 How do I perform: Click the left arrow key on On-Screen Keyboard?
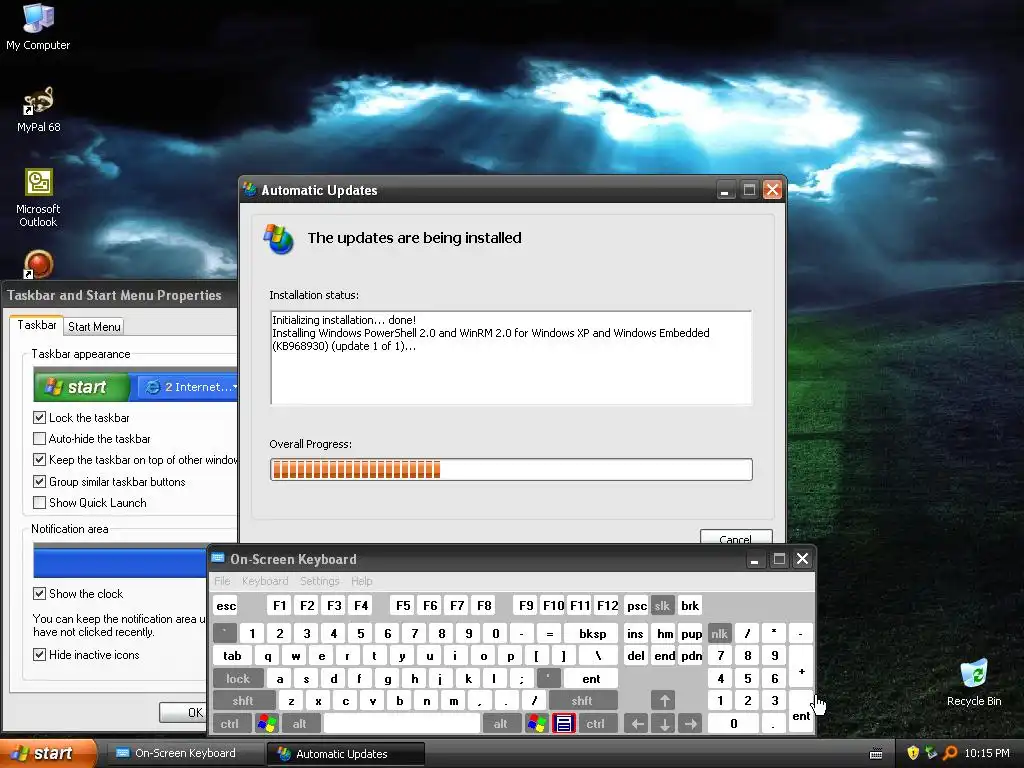pos(637,724)
